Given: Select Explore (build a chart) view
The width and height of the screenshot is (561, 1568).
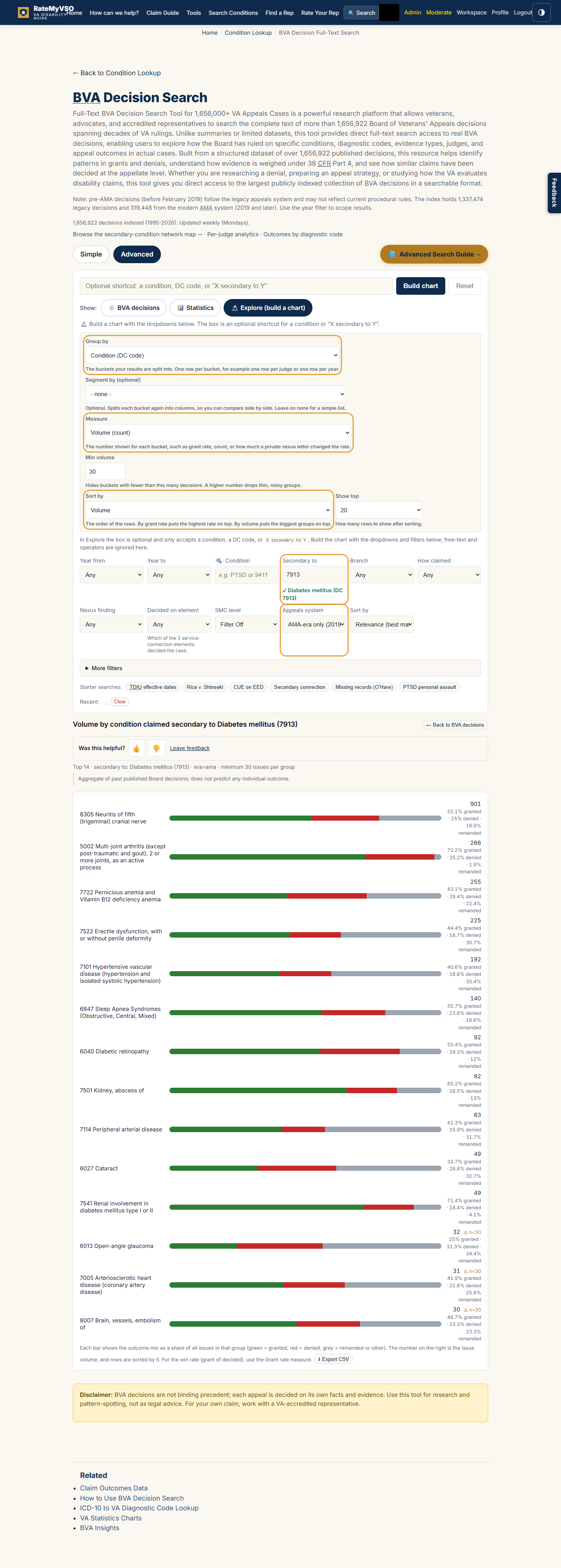Looking at the screenshot, I should [268, 308].
